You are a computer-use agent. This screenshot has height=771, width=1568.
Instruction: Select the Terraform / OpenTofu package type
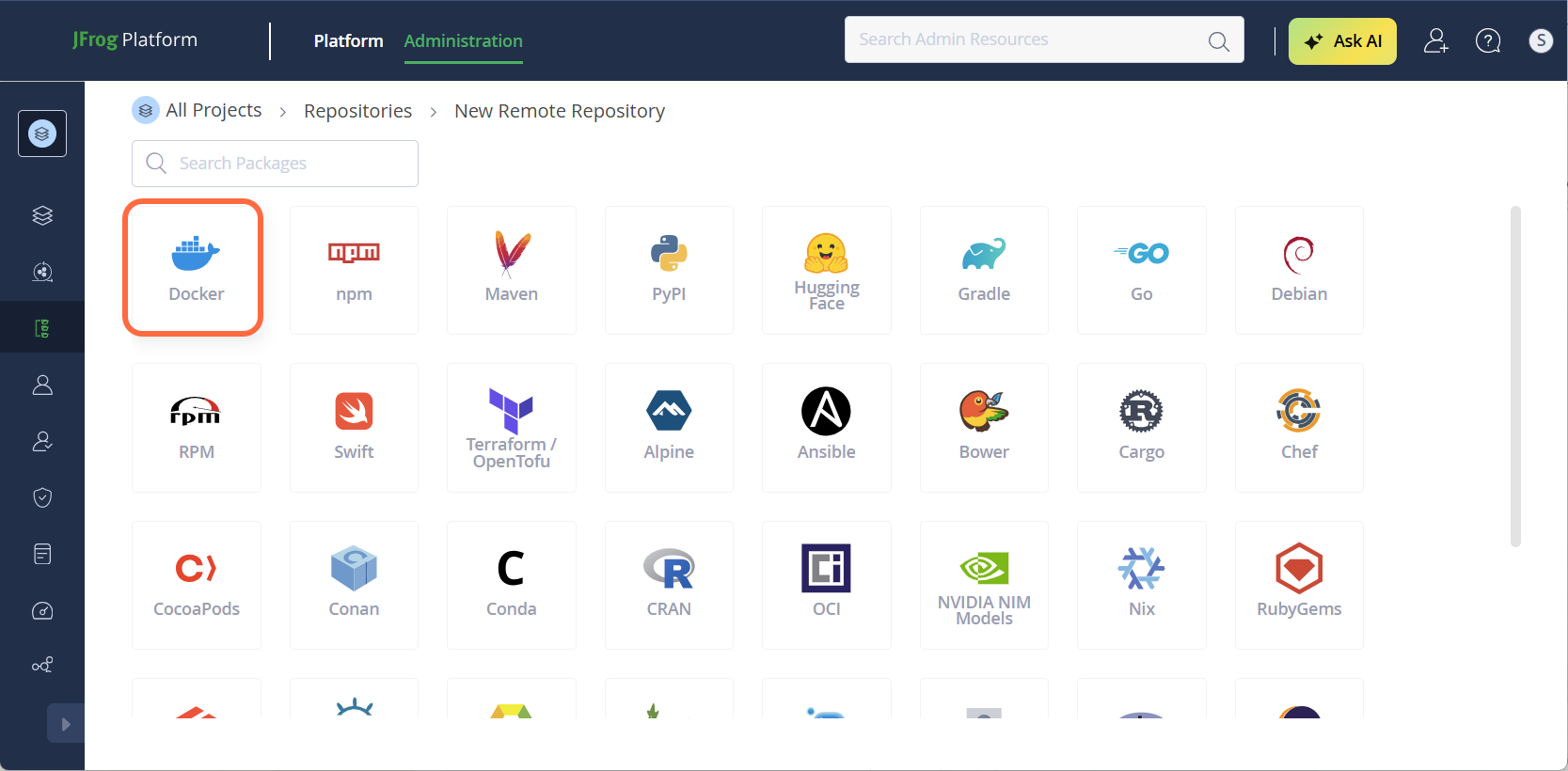coord(512,428)
